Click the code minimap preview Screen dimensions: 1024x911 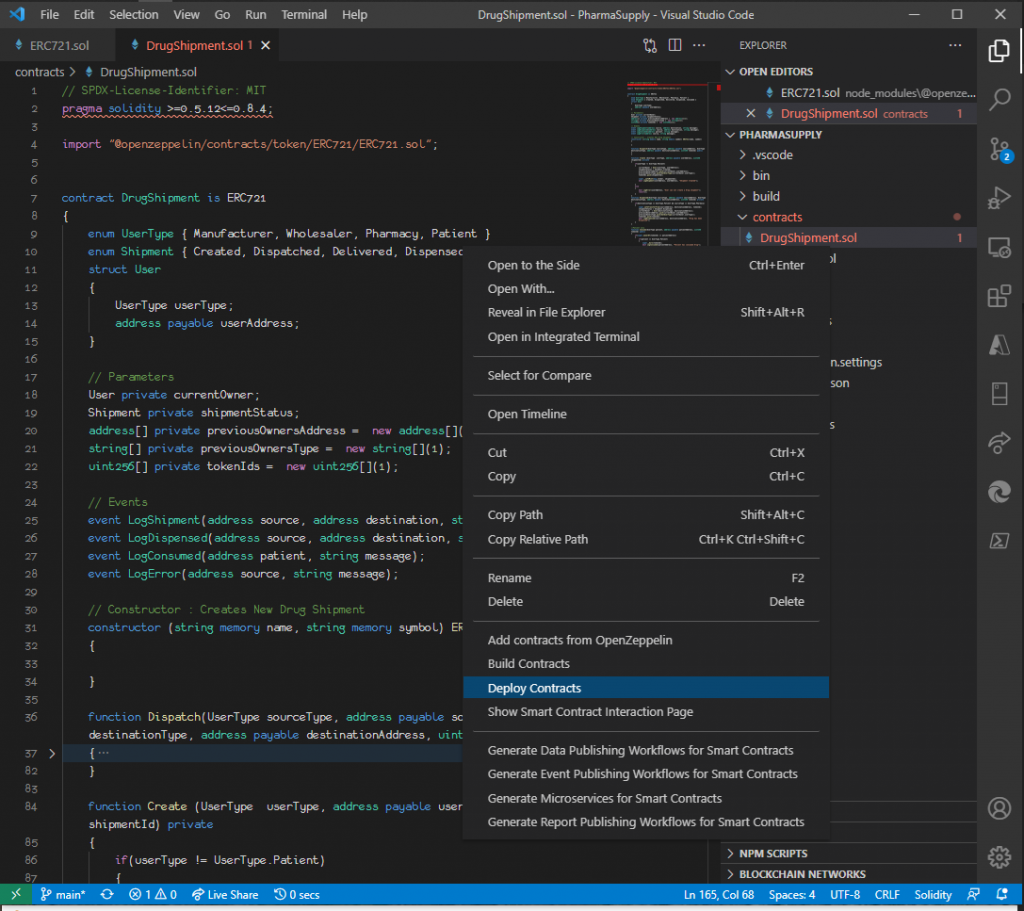(x=668, y=163)
